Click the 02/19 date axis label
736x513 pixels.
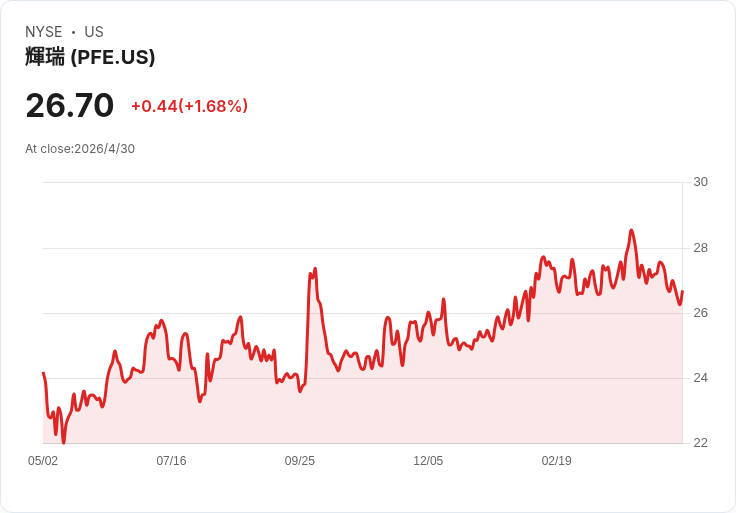(557, 461)
